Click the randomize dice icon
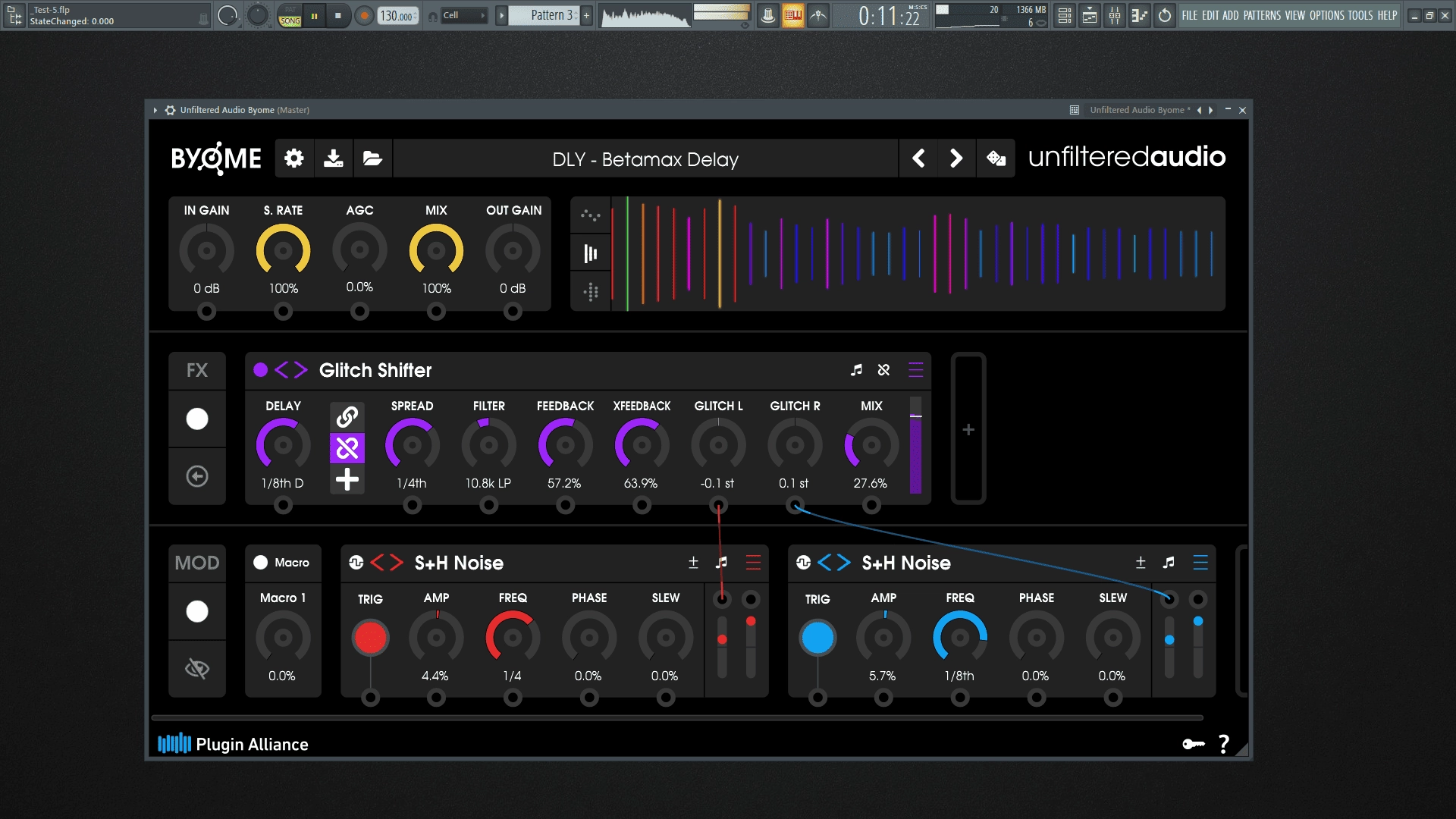This screenshot has height=819, width=1456. 996,158
